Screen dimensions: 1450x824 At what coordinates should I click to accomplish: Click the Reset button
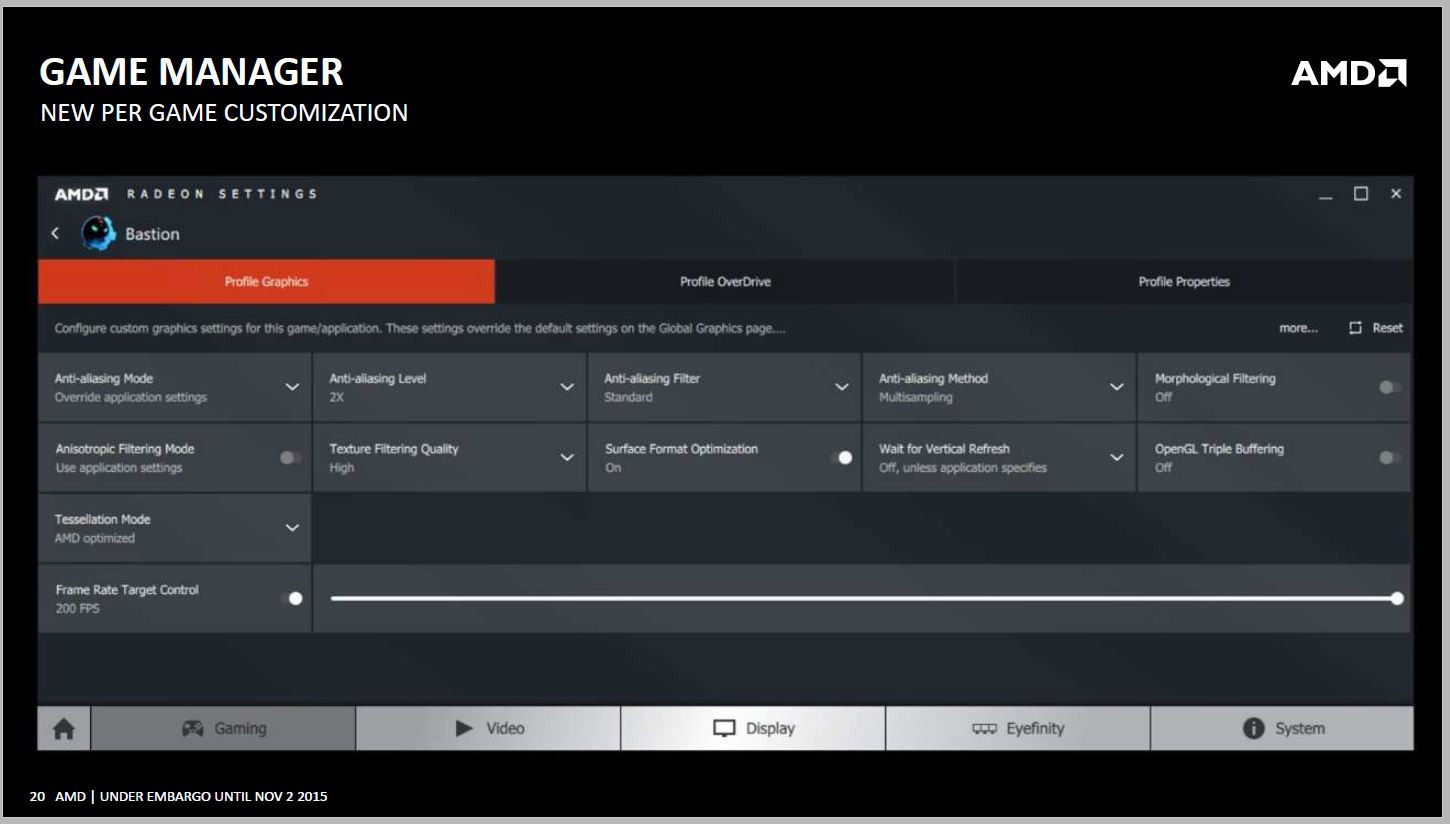click(1376, 328)
